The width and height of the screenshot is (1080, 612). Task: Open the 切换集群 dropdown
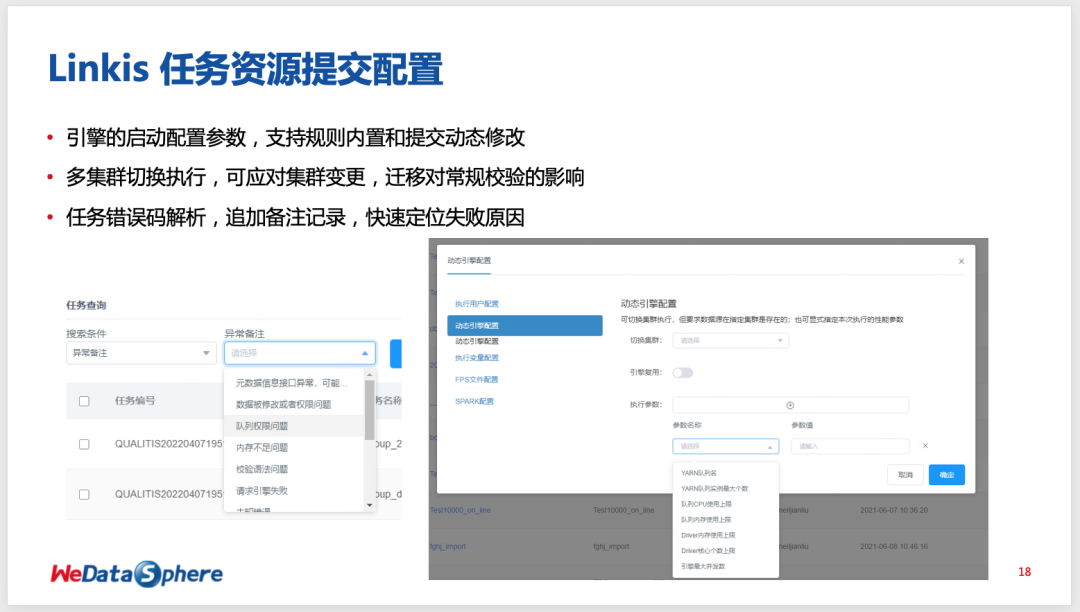coord(730,340)
